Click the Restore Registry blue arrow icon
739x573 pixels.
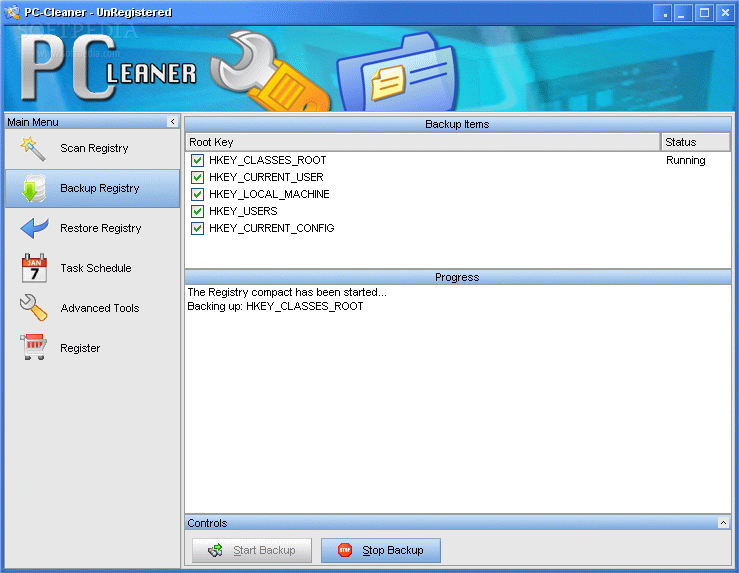tap(34, 228)
